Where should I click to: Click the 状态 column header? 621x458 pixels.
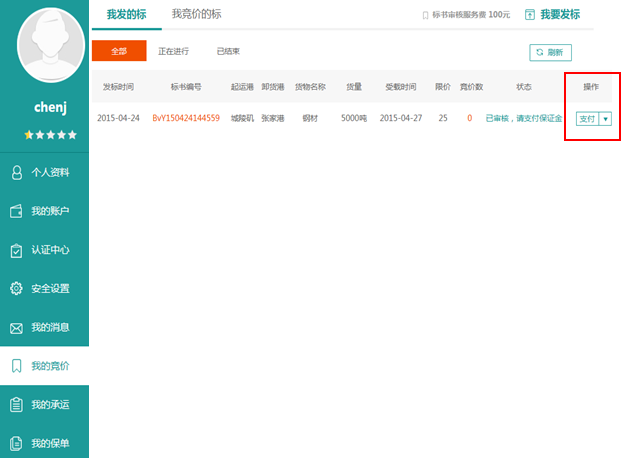click(x=524, y=87)
